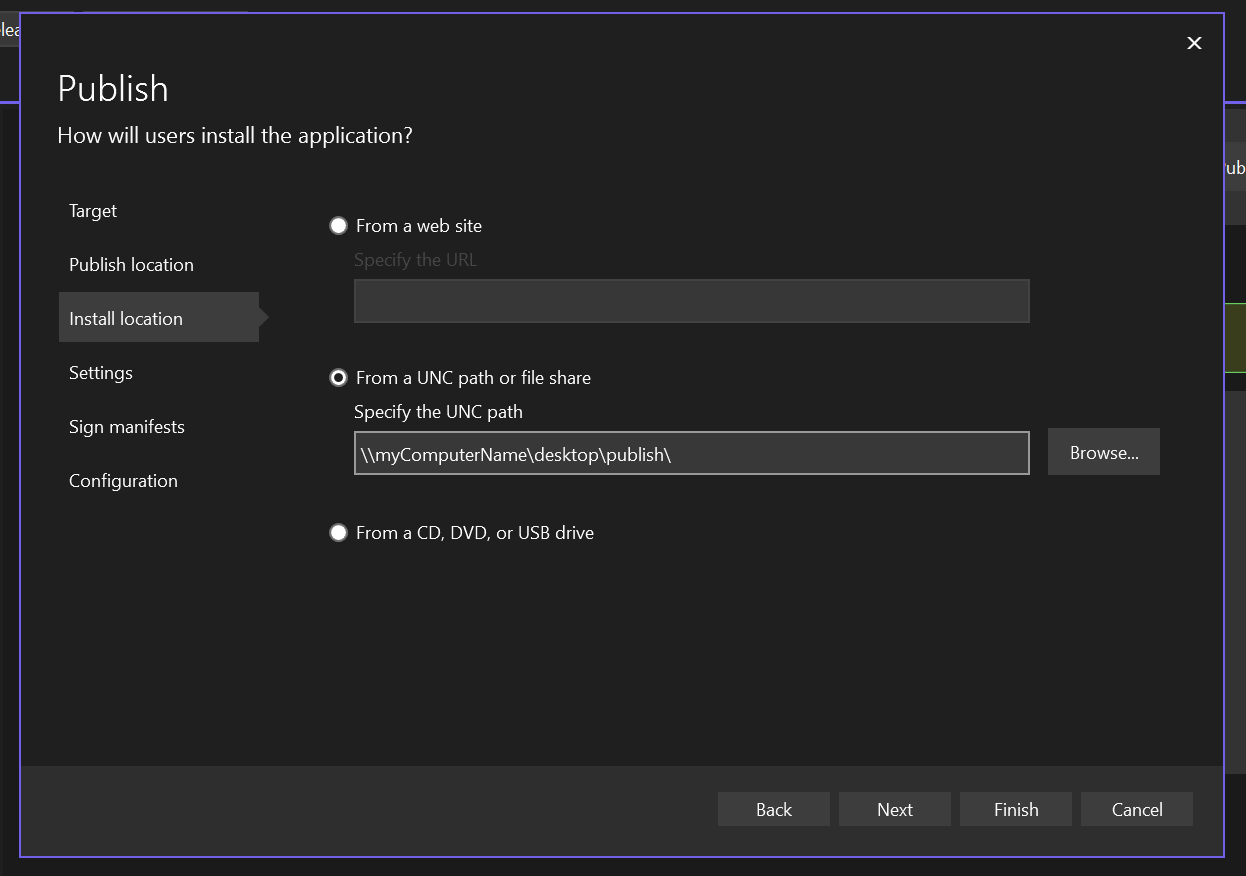Click the disabled URL input field
Image resolution: width=1246 pixels, height=876 pixels.
point(691,300)
